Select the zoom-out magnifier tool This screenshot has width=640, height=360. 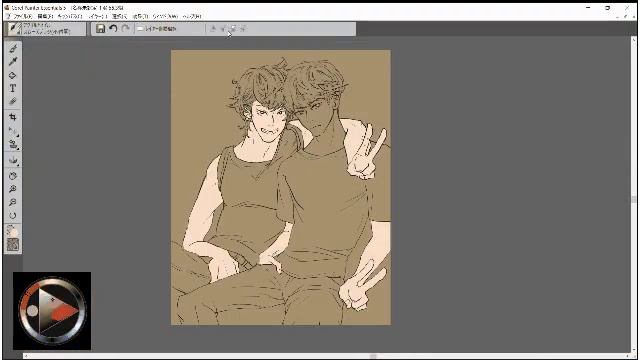13,202
